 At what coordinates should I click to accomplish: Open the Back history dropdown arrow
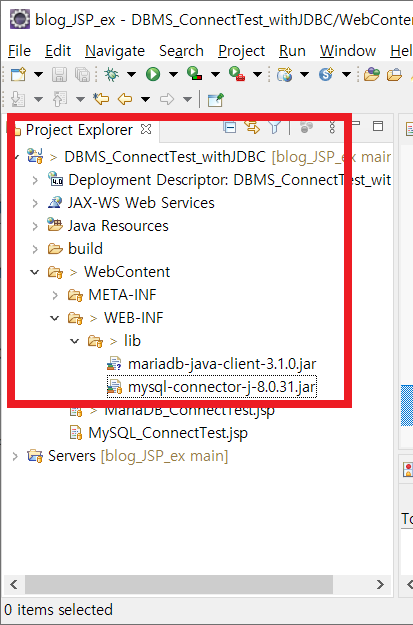tap(146, 99)
